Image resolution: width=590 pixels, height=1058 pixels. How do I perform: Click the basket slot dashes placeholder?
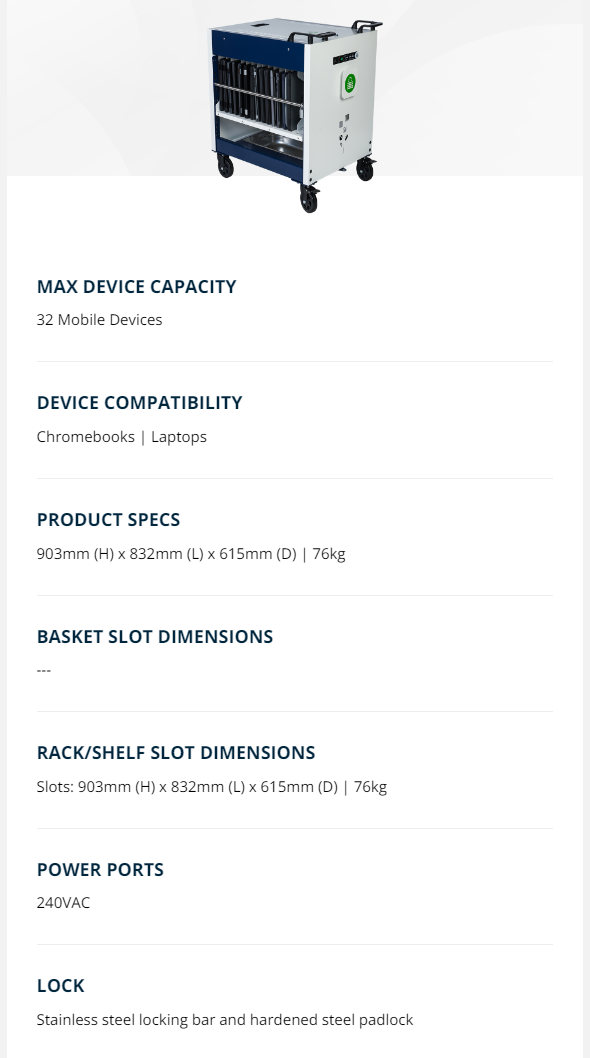coord(44,670)
